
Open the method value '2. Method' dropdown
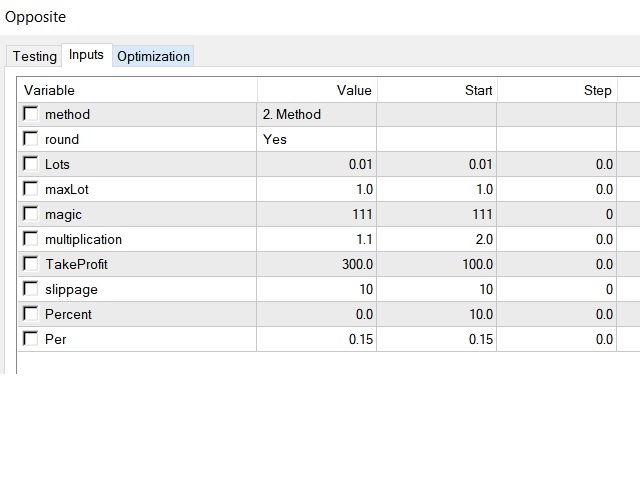coord(316,115)
